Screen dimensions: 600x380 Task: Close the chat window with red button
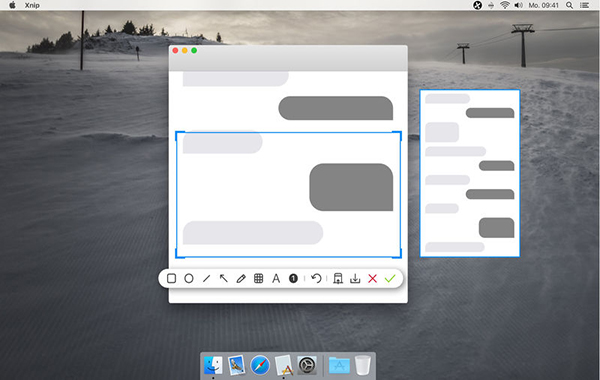click(x=175, y=51)
